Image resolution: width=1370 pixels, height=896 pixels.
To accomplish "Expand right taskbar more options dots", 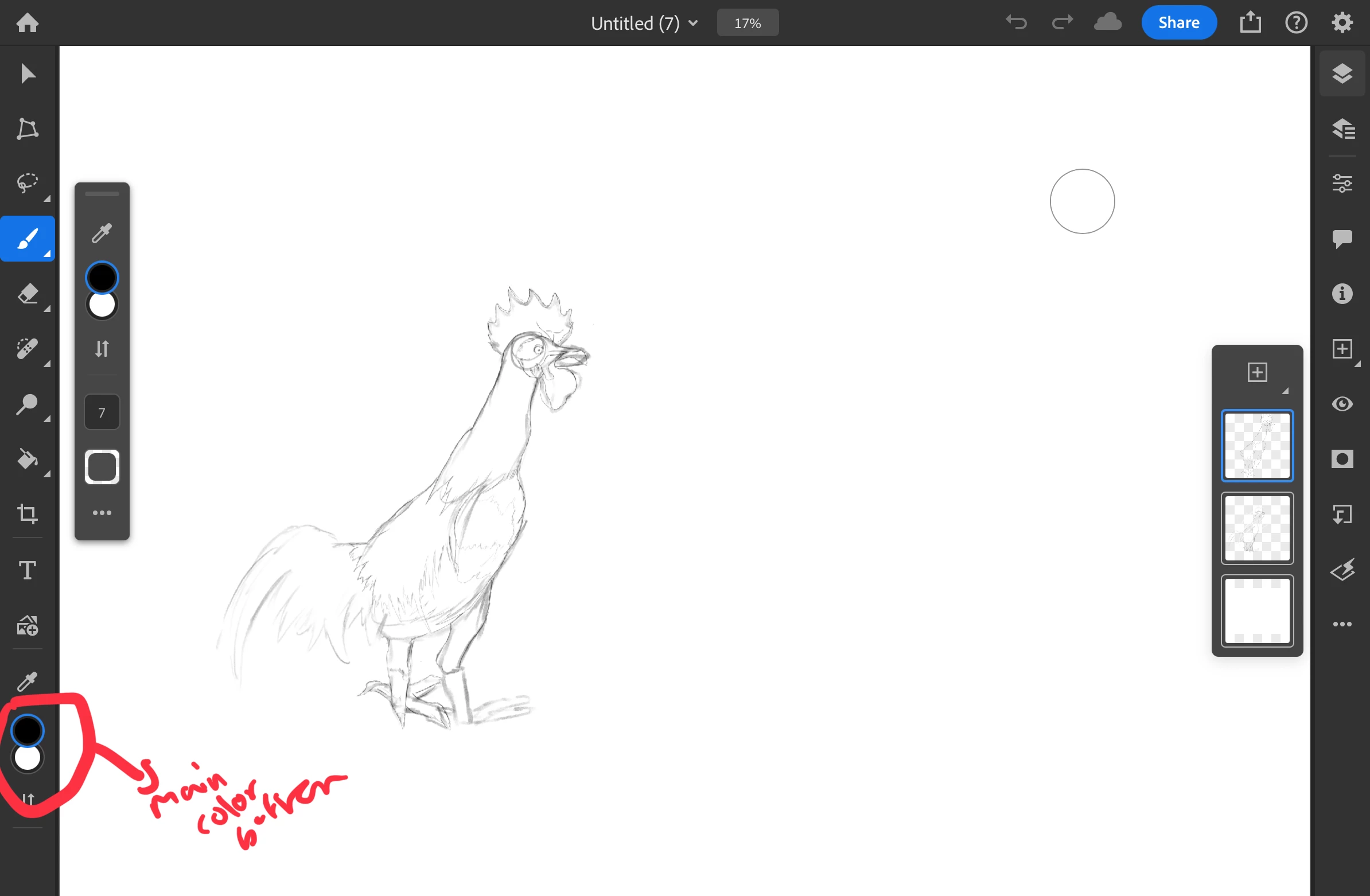I will (x=1342, y=624).
